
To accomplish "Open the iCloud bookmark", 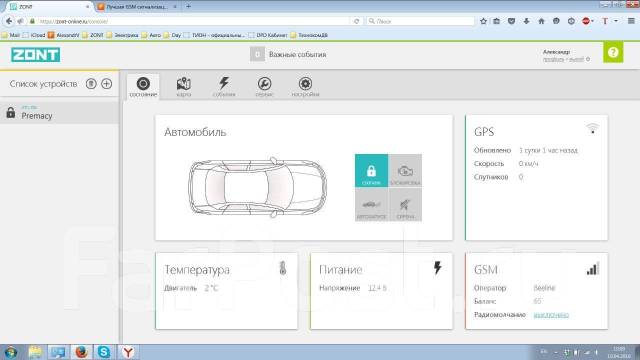I will point(34,35).
